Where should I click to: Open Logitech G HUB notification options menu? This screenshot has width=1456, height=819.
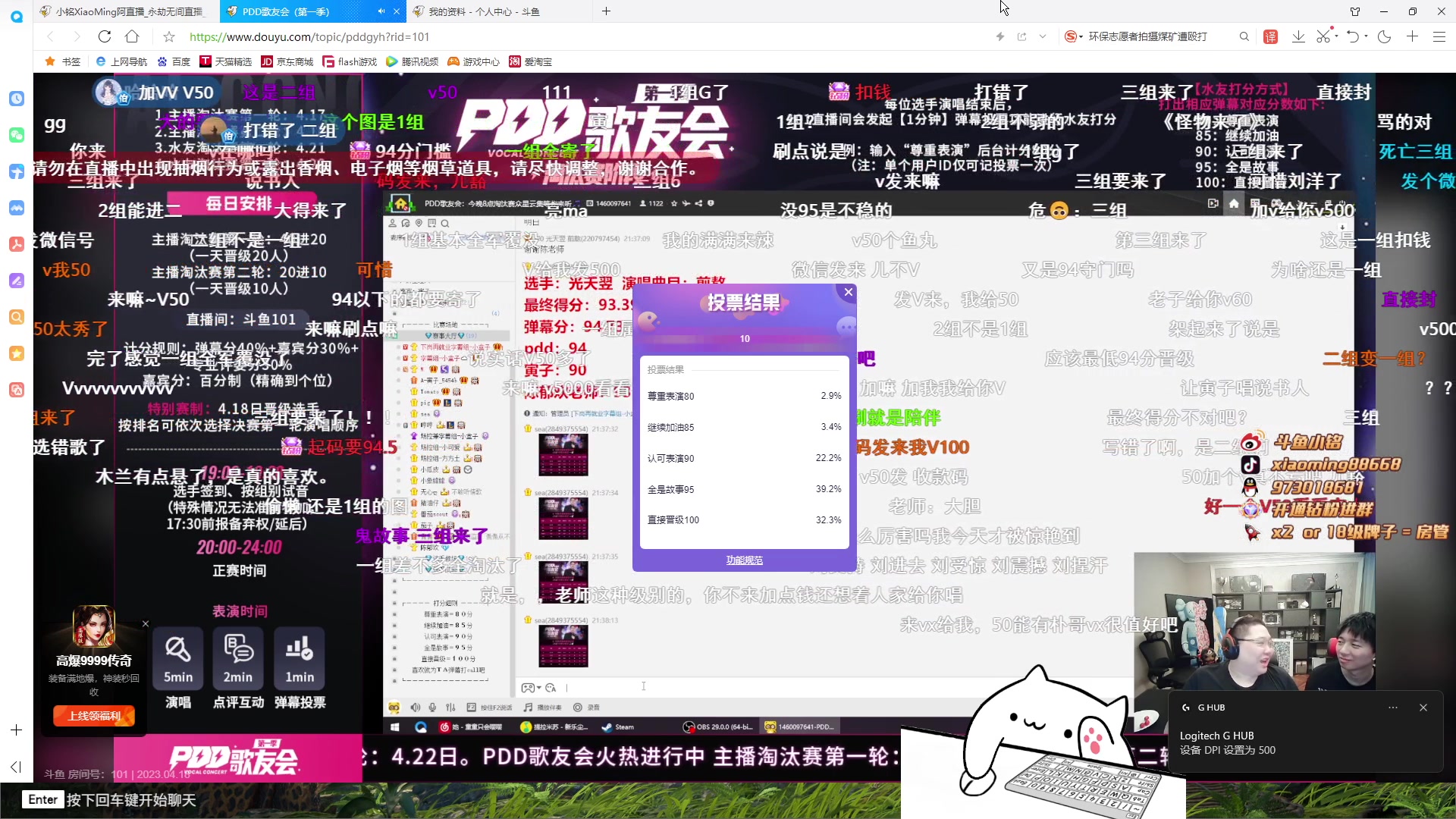tap(1393, 708)
